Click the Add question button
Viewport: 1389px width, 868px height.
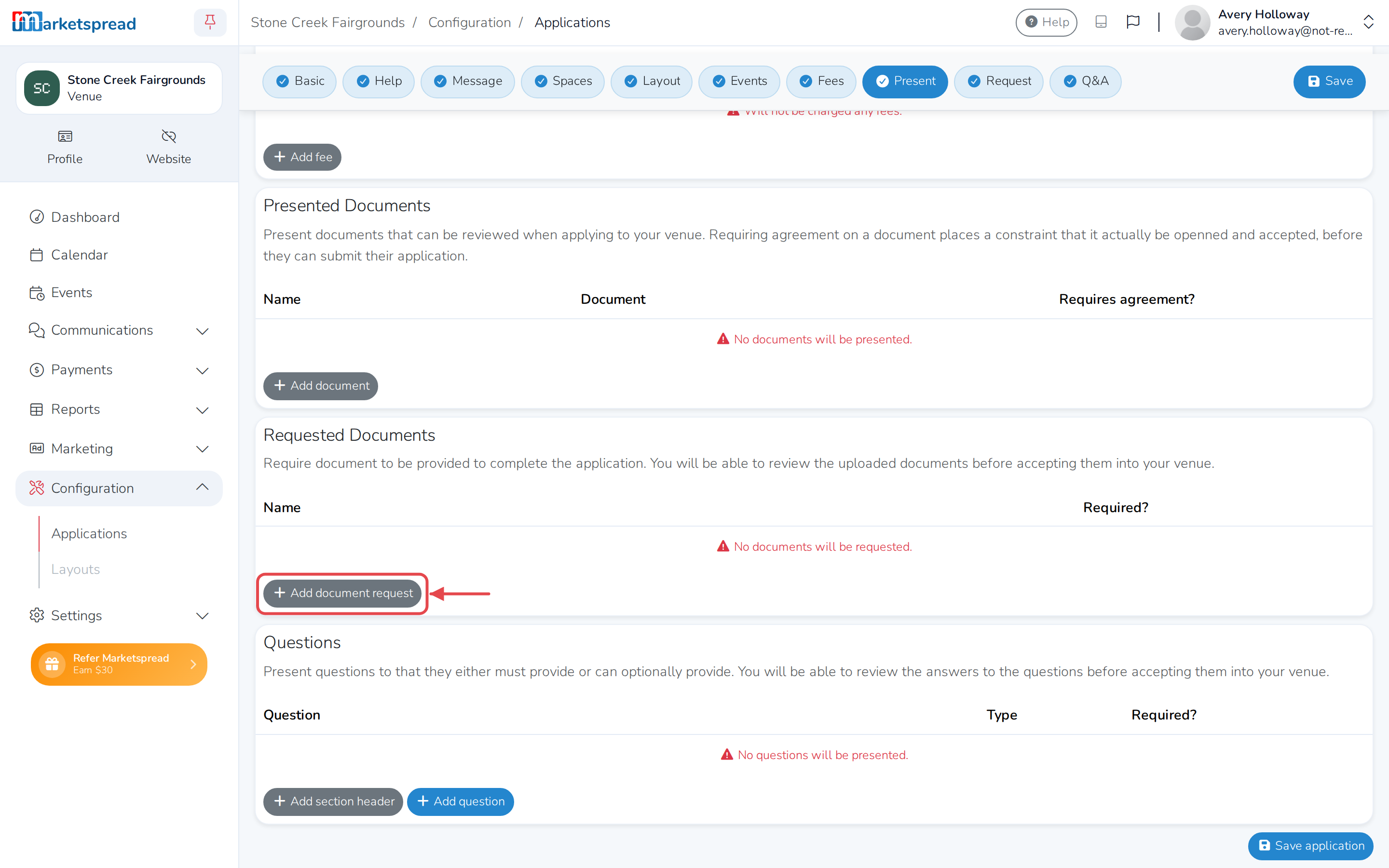(460, 801)
